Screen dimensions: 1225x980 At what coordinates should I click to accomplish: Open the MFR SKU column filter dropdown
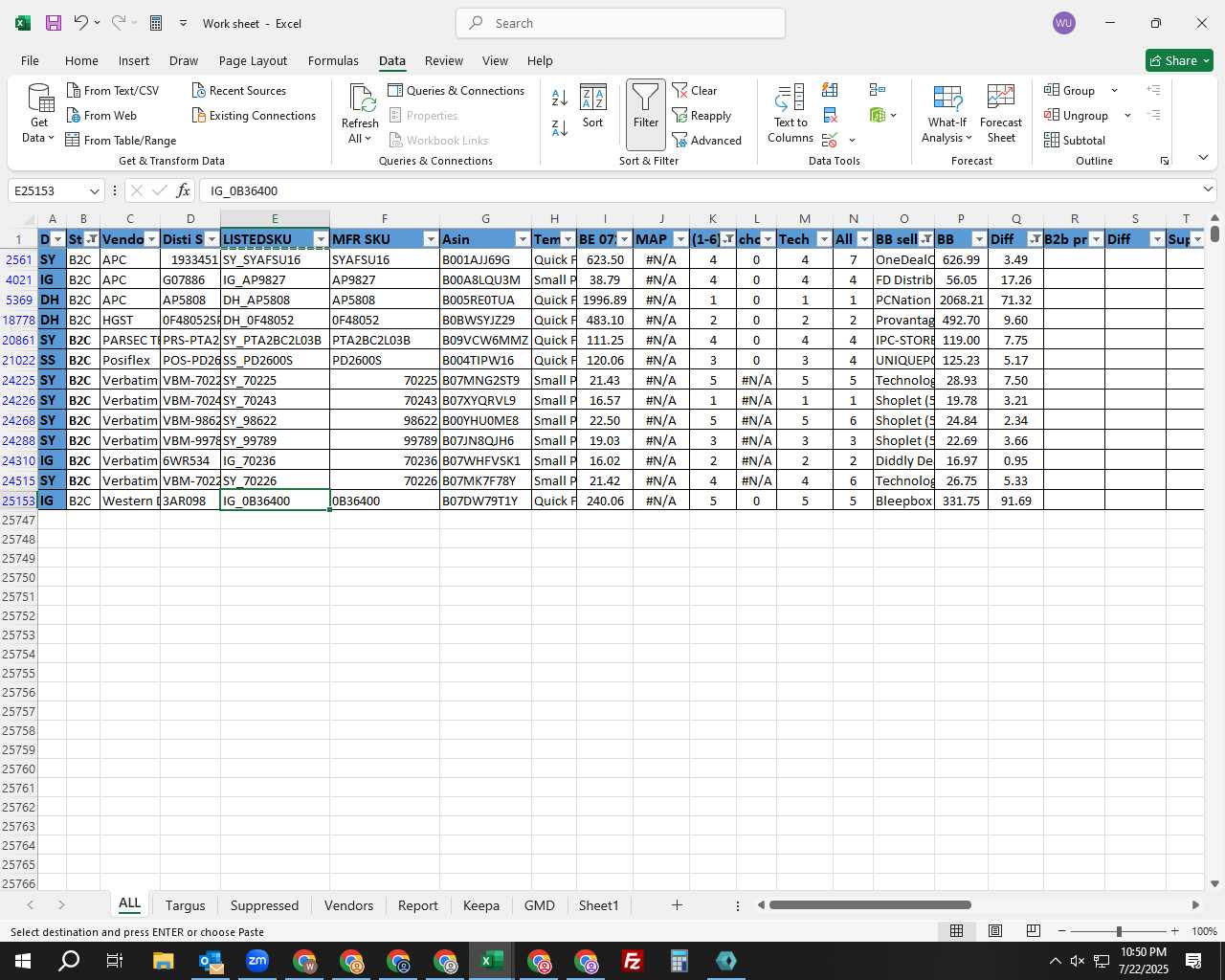point(431,239)
